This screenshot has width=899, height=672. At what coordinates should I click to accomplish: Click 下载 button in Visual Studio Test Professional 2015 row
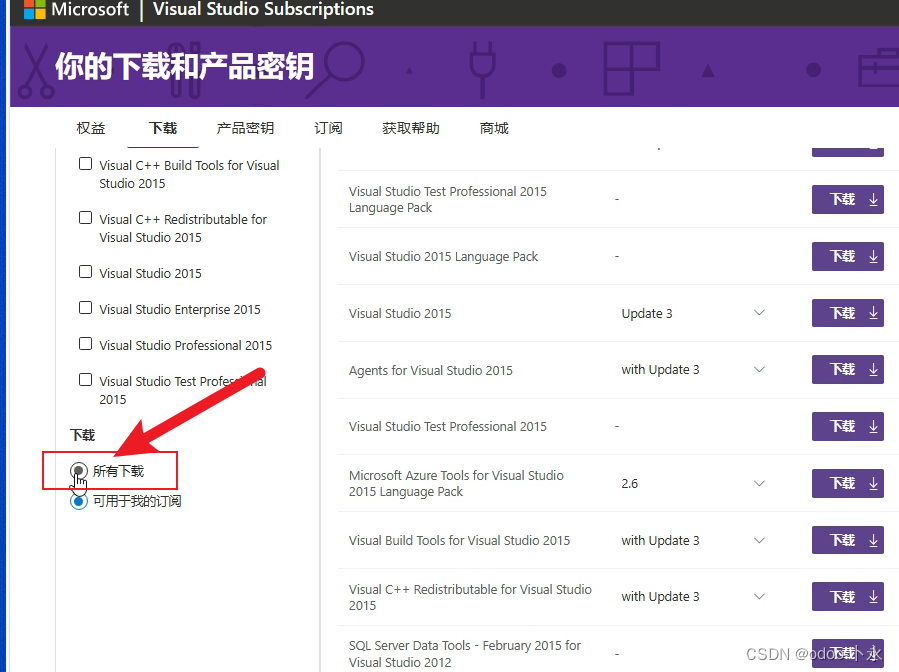click(x=847, y=427)
